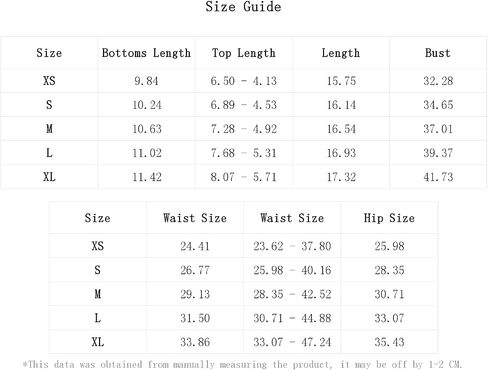Image resolution: width=488 pixels, height=370 pixels.
Task: Click the XL waist size 33.86
Action: point(195,342)
